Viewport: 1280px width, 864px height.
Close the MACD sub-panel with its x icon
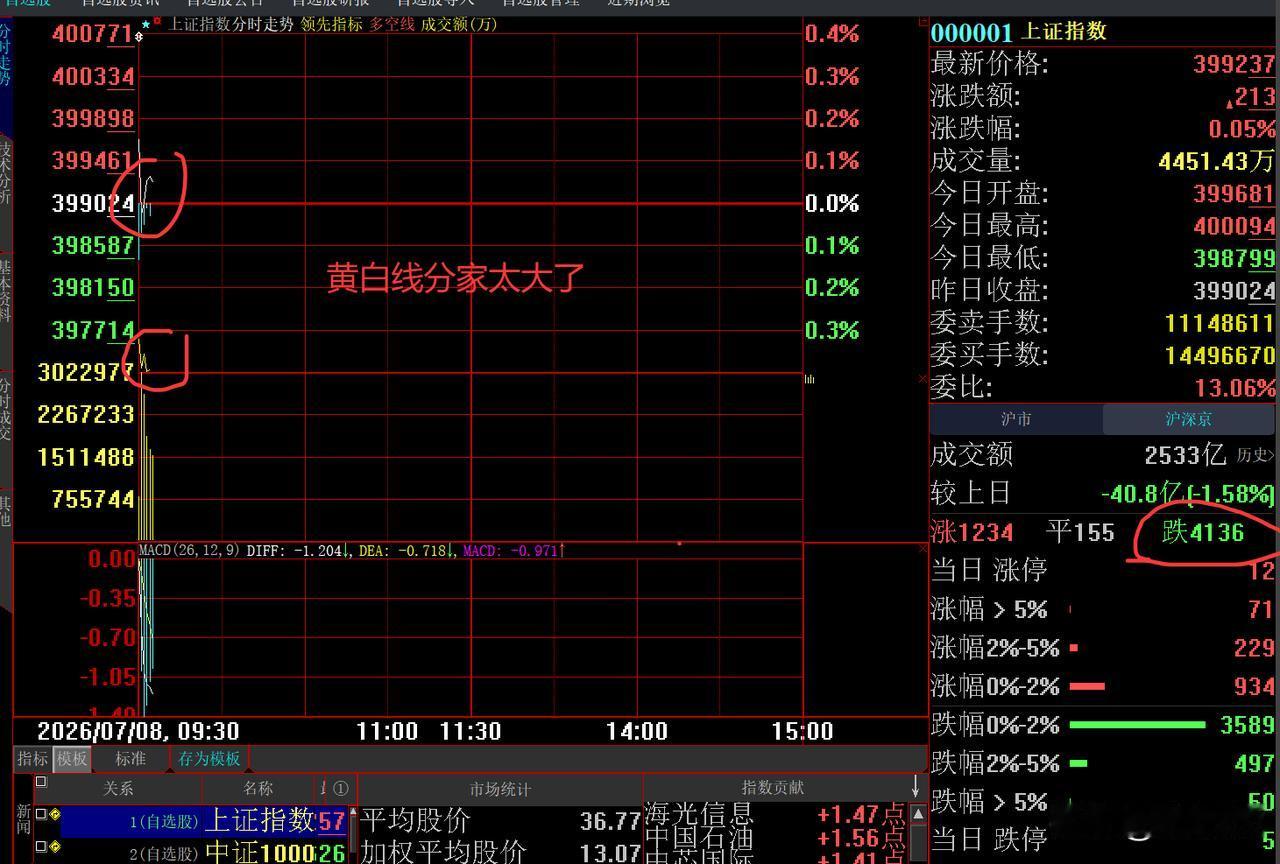pos(923,548)
